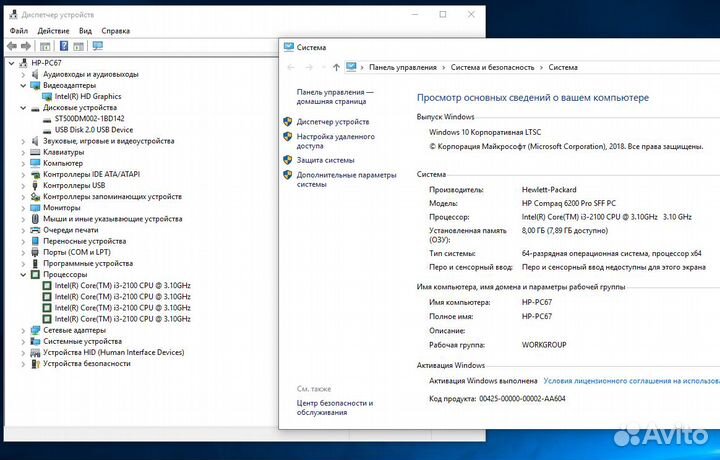Click the Back arrow in System window
Viewport: 720px width, 460px height.
pyautogui.click(x=291, y=67)
